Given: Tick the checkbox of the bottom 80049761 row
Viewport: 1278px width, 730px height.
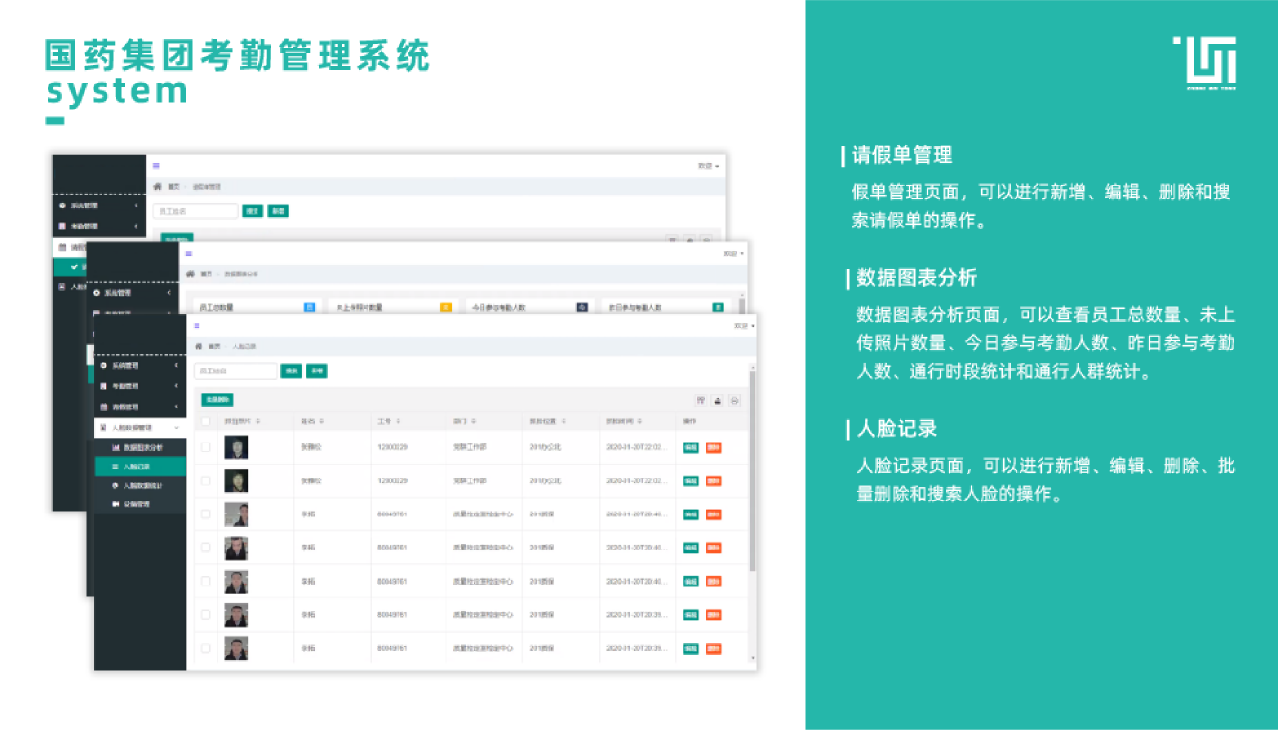Looking at the screenshot, I should pos(206,648).
